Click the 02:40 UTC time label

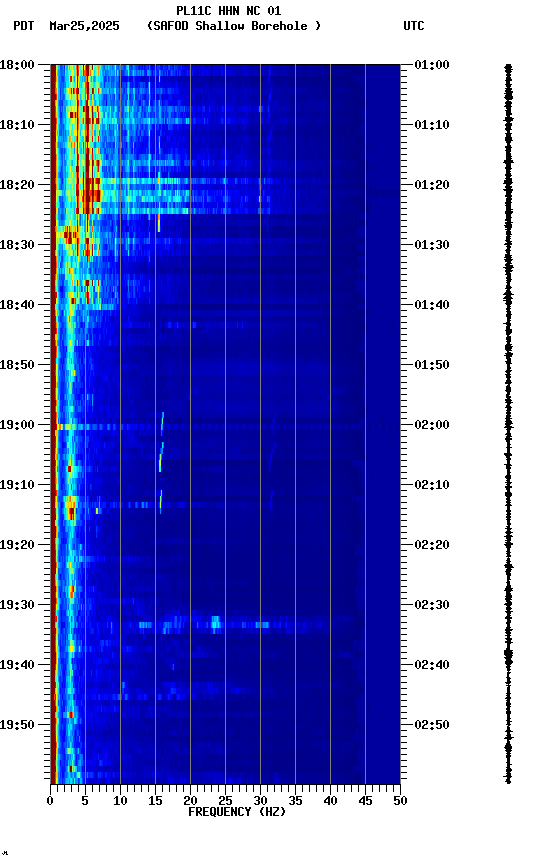[x=432, y=665]
